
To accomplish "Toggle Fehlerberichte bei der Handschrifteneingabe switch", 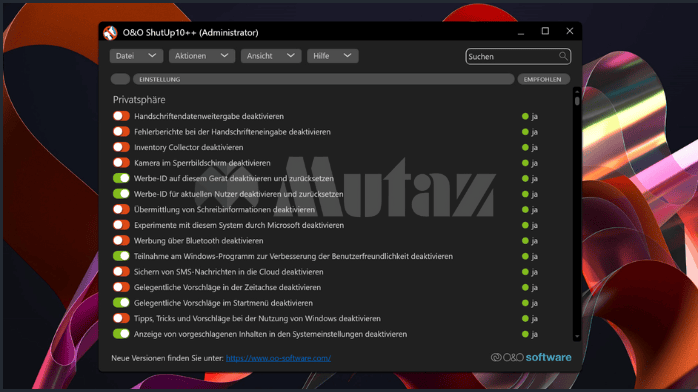I will (121, 132).
